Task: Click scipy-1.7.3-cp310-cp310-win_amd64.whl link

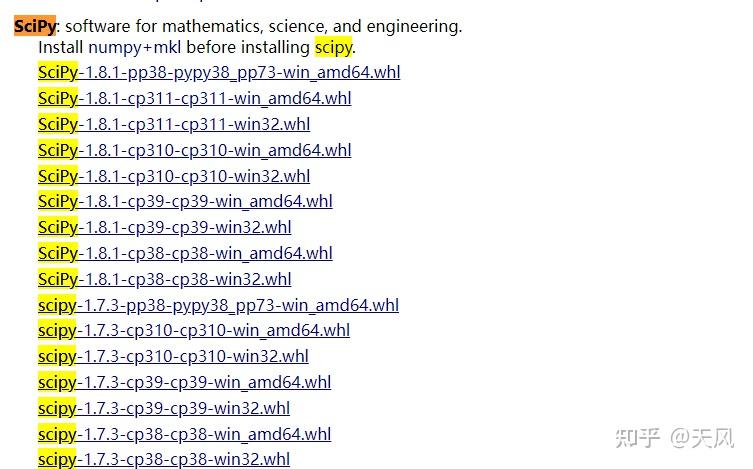Action: 194,331
